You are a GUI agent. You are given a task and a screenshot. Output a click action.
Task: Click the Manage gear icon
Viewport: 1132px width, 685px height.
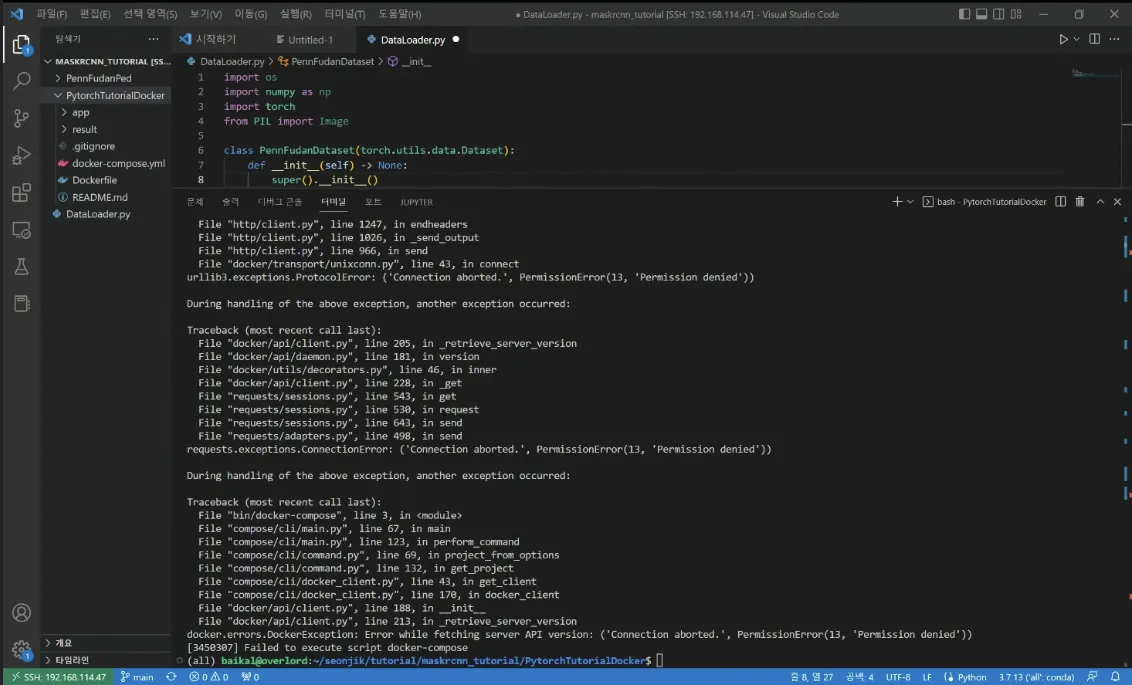pyautogui.click(x=21, y=649)
